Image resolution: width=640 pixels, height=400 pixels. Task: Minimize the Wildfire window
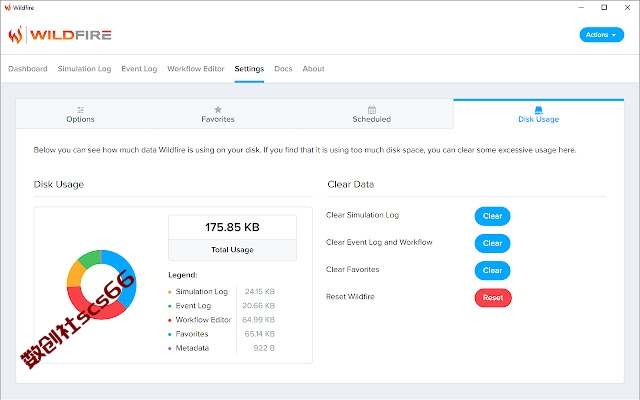[581, 7]
